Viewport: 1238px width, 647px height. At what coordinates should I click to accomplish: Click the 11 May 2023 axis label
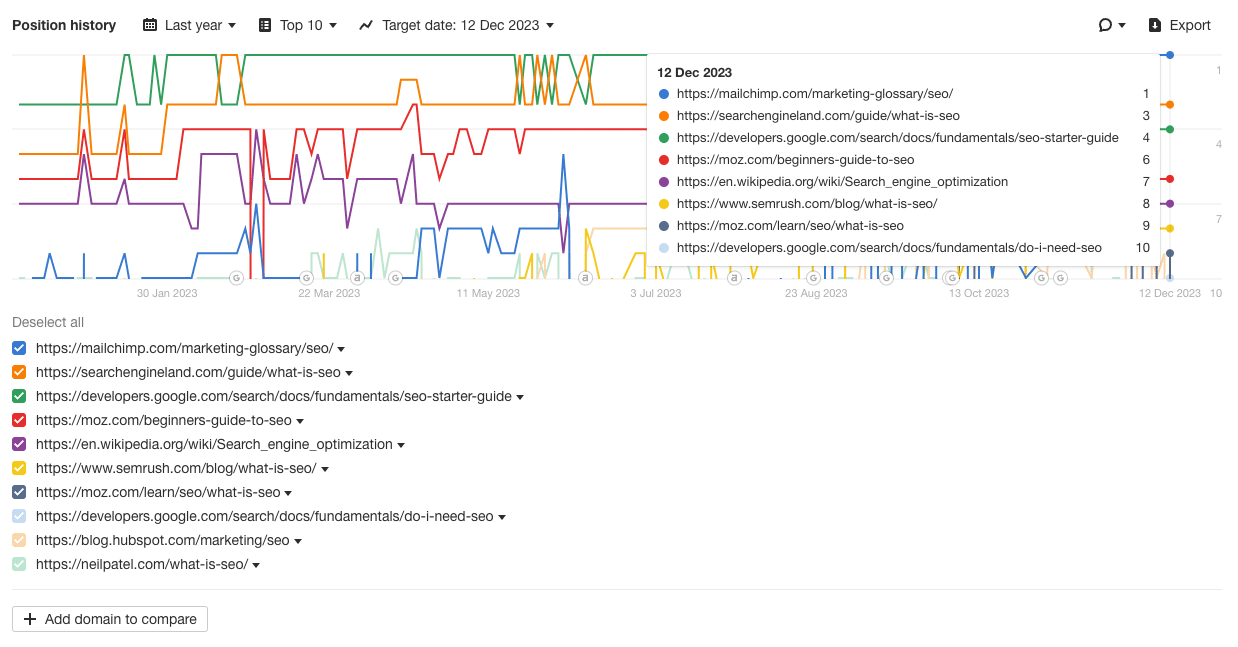point(488,293)
